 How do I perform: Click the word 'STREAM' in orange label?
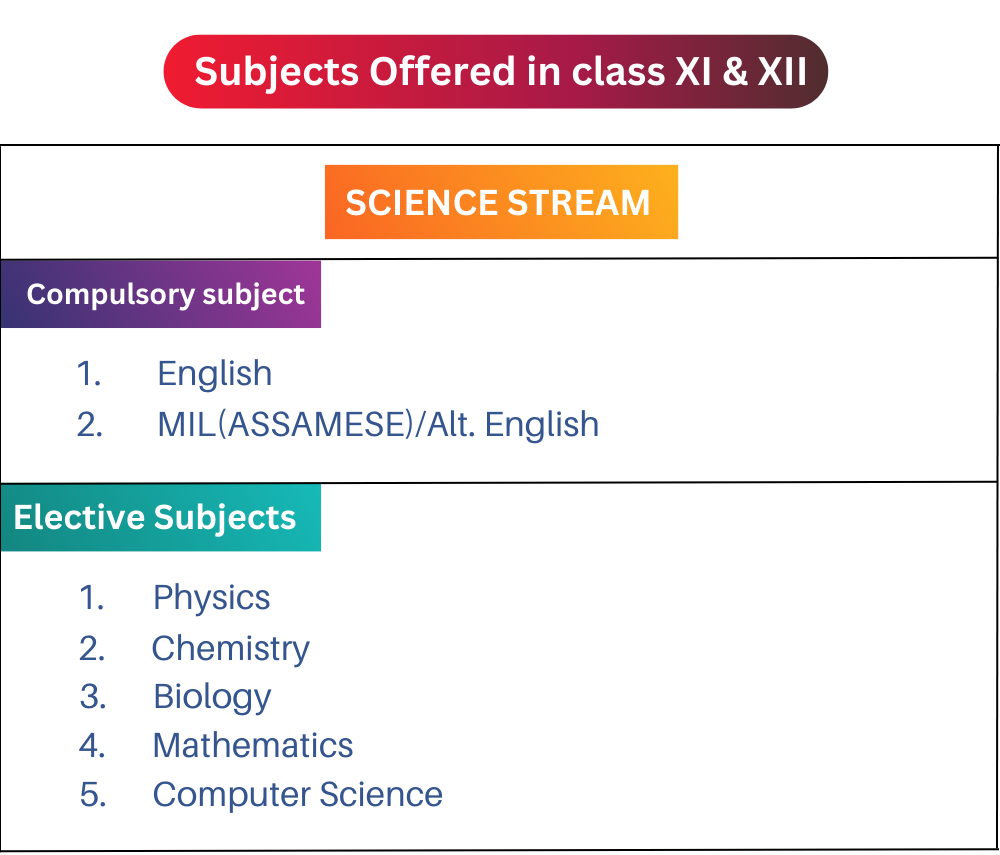tap(579, 203)
